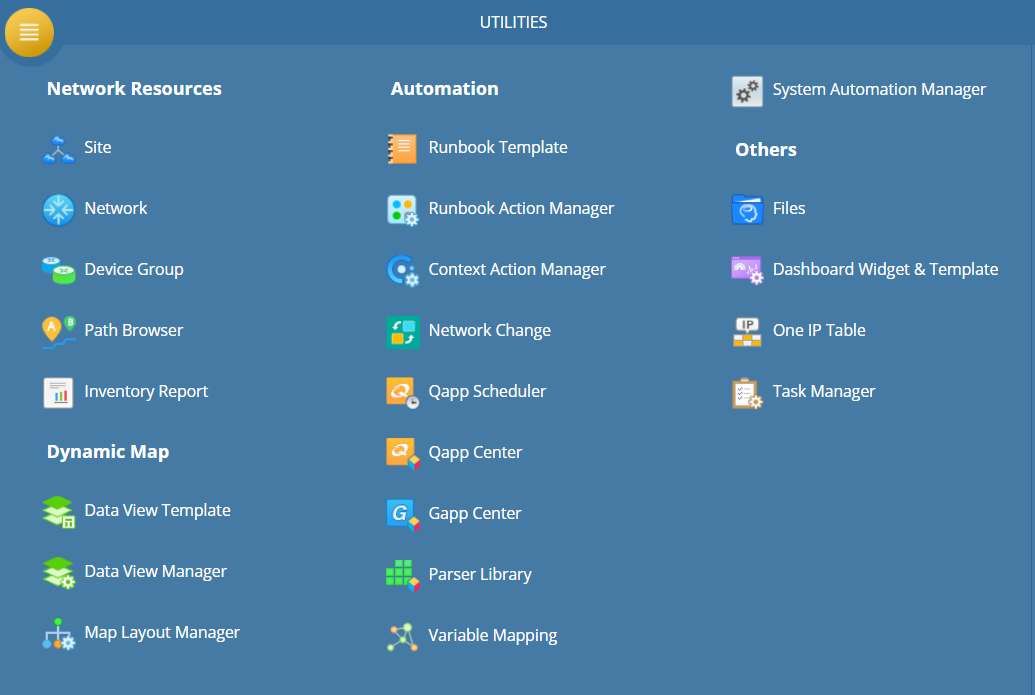1035x695 pixels.
Task: Open the Map Layout Manager icon
Action: 58,633
